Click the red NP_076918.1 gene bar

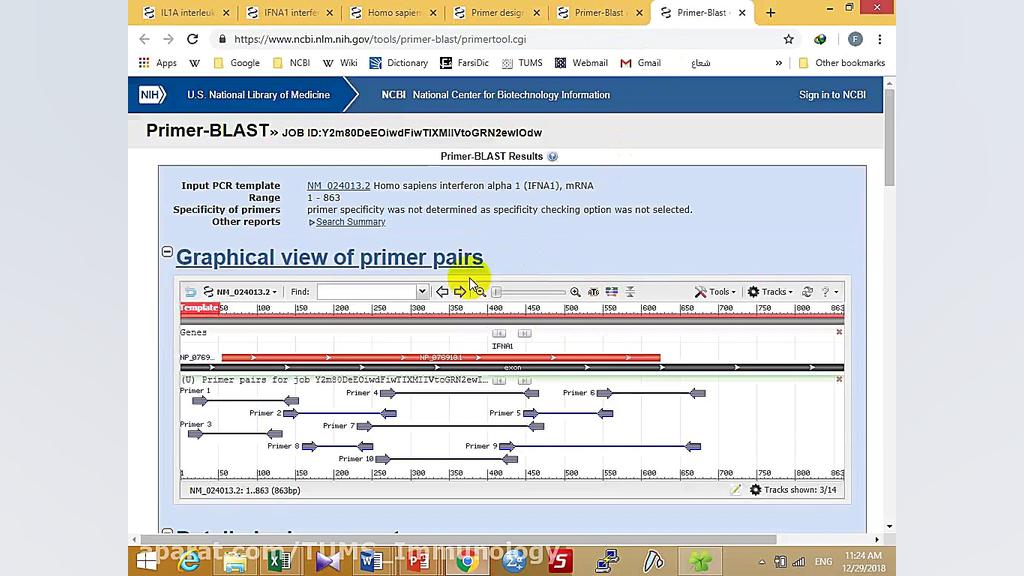pyautogui.click(x=441, y=357)
